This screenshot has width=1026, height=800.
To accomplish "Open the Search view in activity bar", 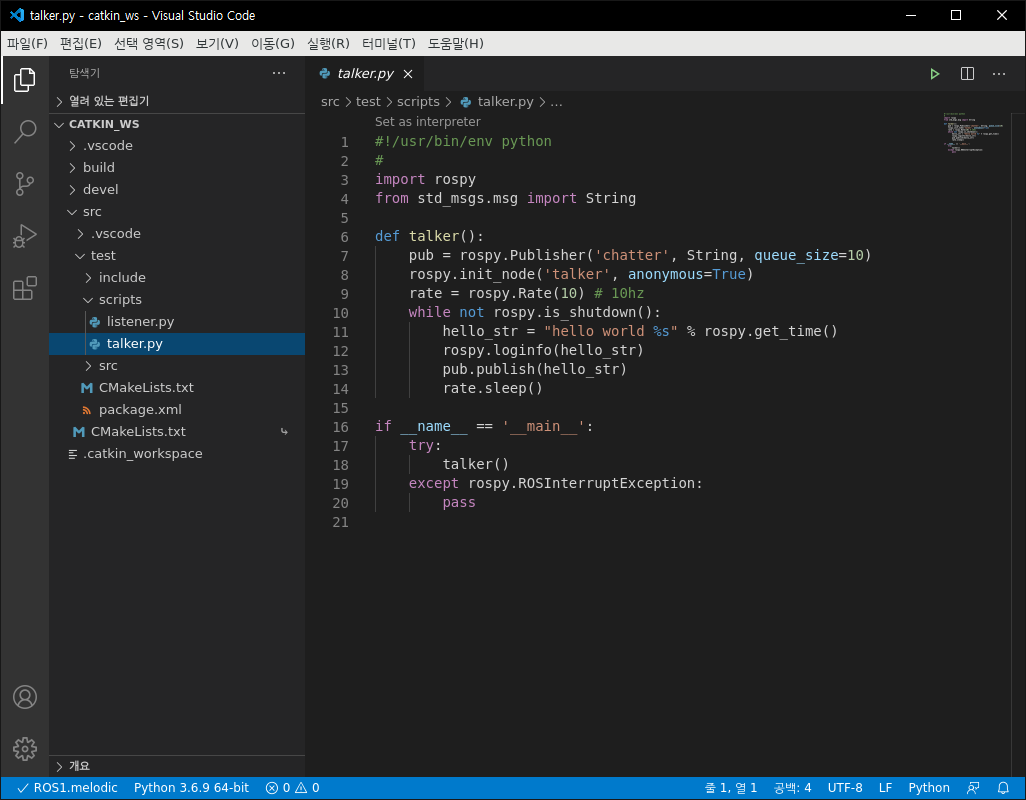I will [25, 131].
